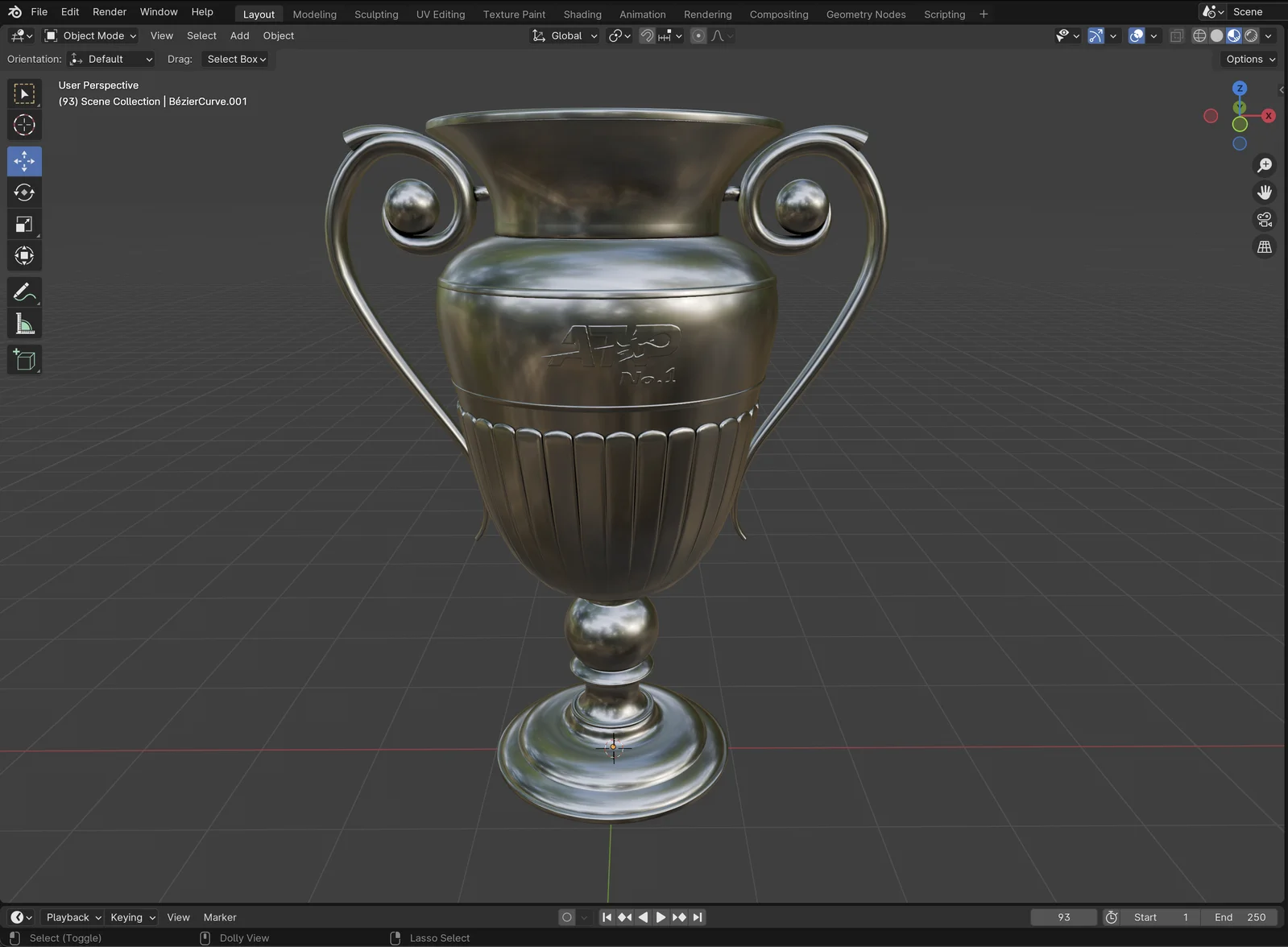Toggle viewport gizmos display
Screen dimensions: 1288x947
[x=1095, y=35]
